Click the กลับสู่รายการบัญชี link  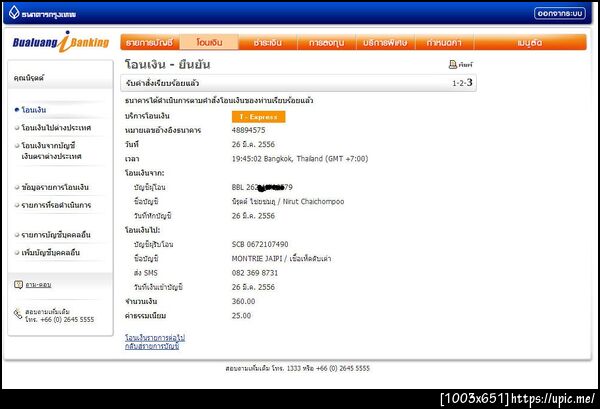tap(152, 346)
